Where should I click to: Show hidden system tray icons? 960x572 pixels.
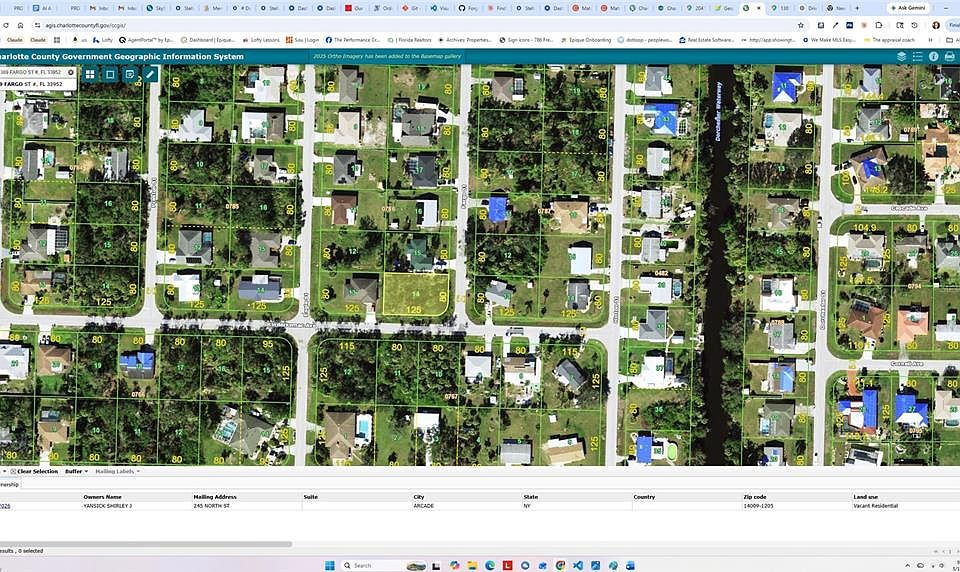pos(908,565)
